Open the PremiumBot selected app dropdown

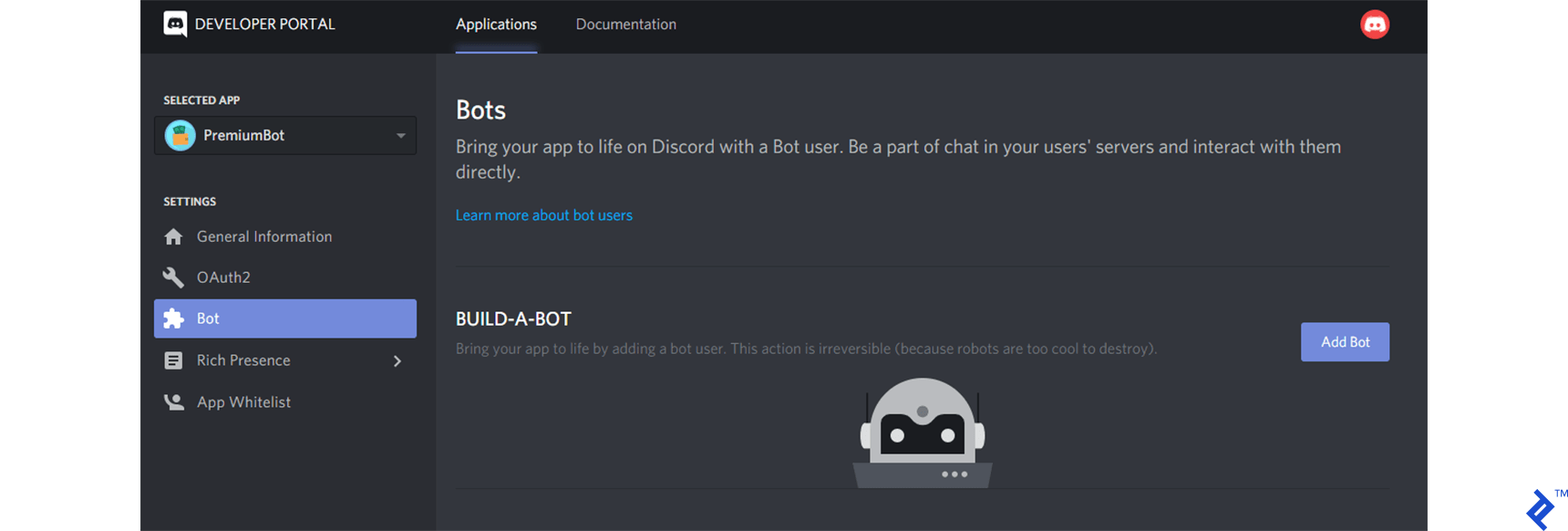tap(285, 135)
